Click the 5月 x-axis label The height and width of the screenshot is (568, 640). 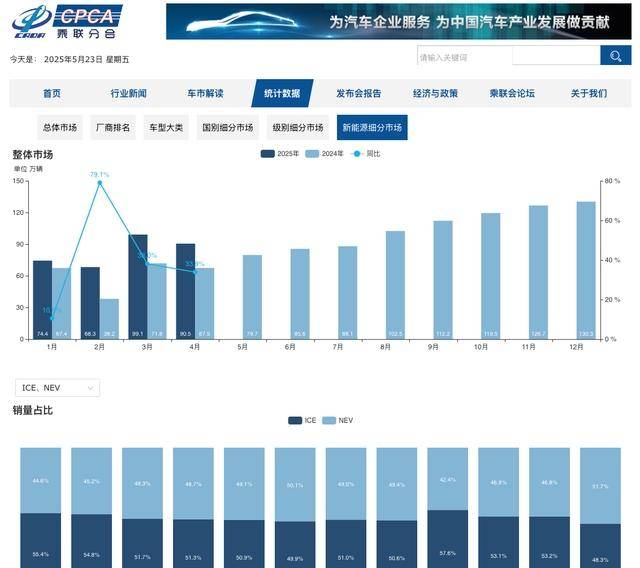coord(242,347)
